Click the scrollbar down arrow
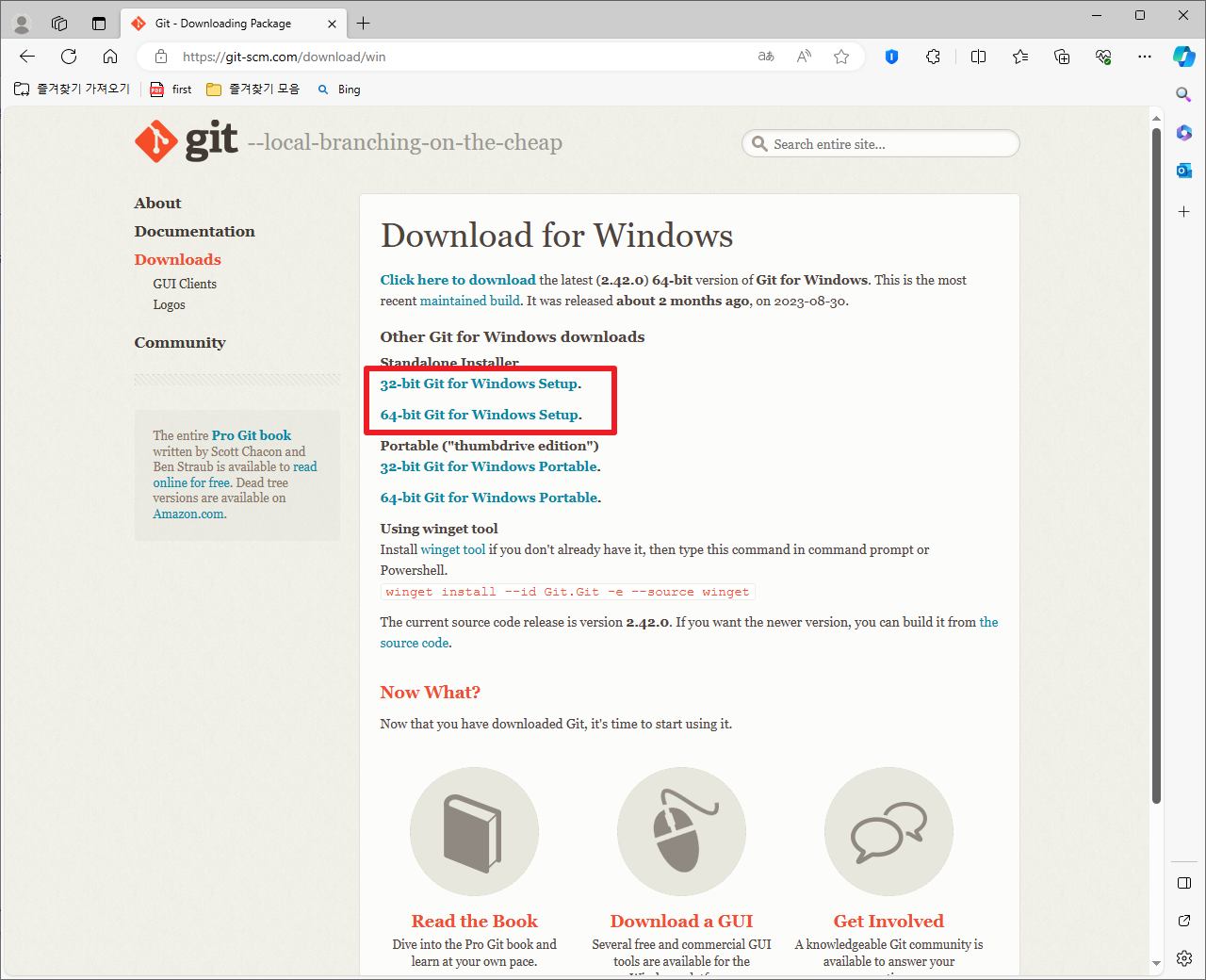The image size is (1206, 980). (1156, 964)
